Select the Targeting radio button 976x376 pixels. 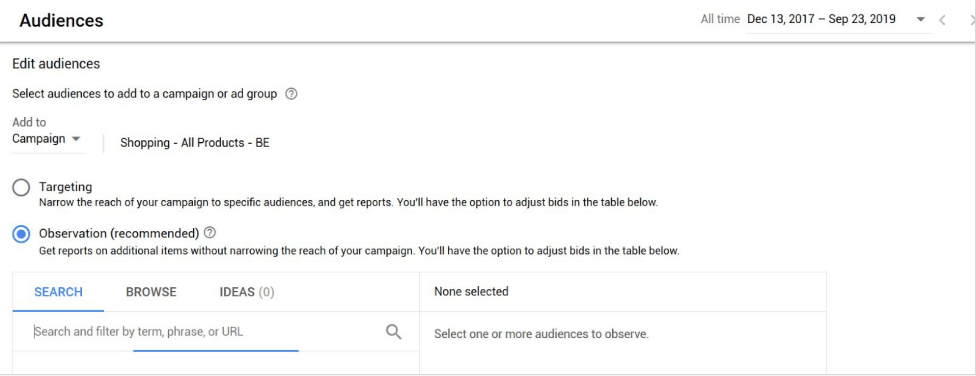pos(21,187)
